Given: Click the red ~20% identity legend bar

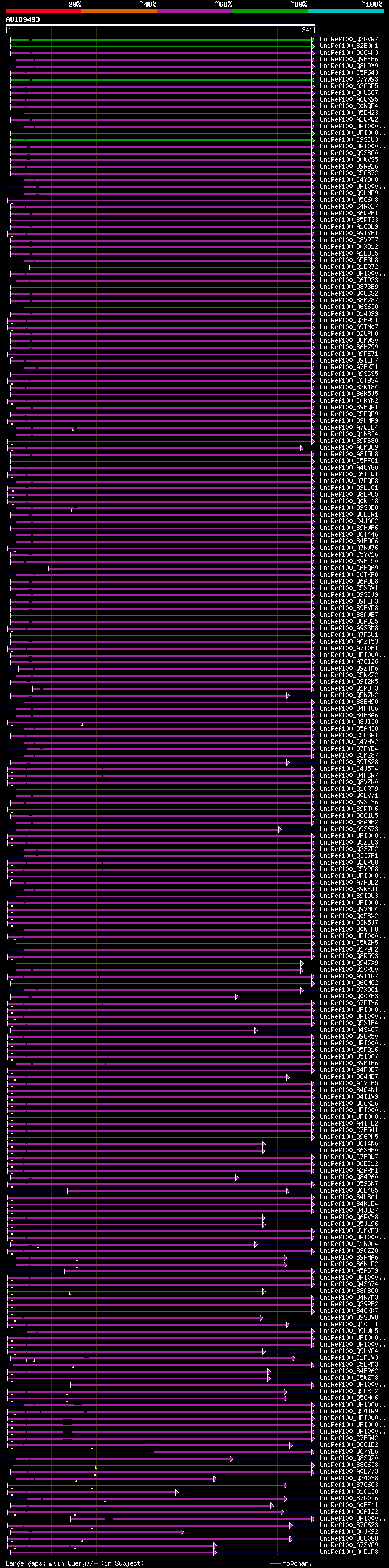Looking at the screenshot, I should pos(44,11).
